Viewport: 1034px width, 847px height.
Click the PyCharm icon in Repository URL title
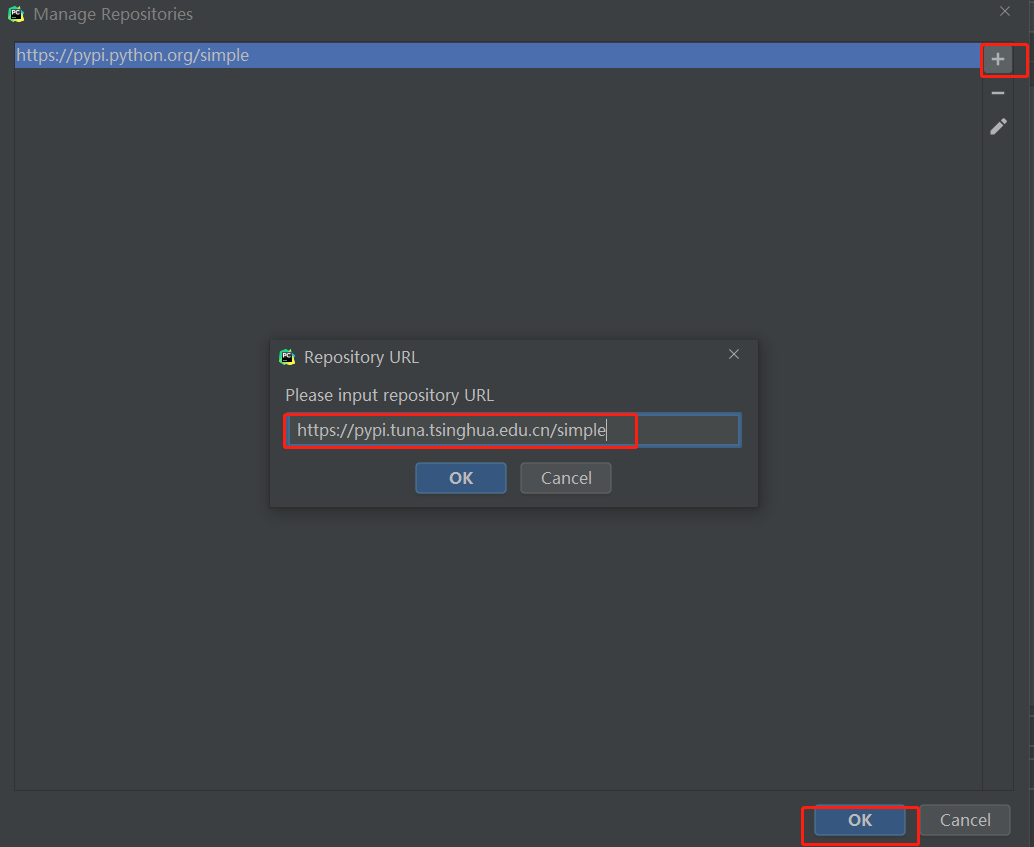[x=287, y=357]
